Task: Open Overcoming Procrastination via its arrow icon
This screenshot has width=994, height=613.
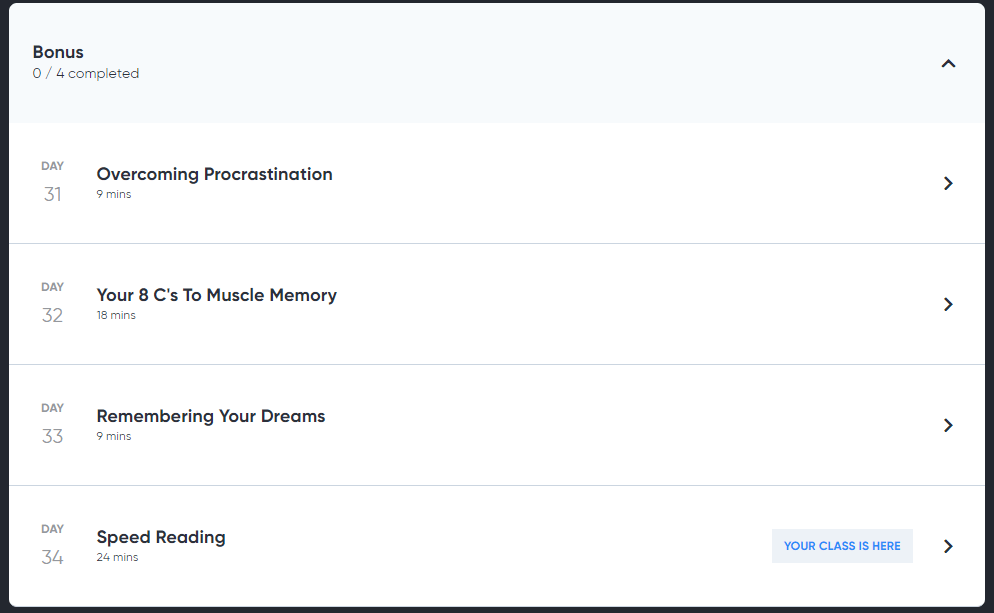Action: tap(948, 183)
